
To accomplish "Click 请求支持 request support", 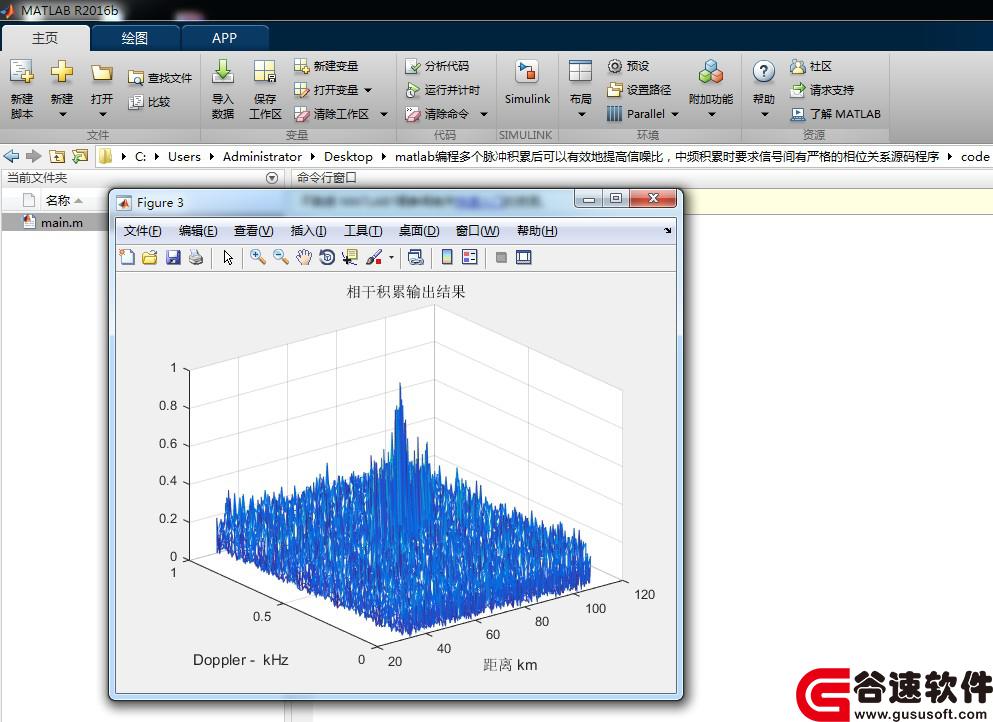I will (822, 90).
